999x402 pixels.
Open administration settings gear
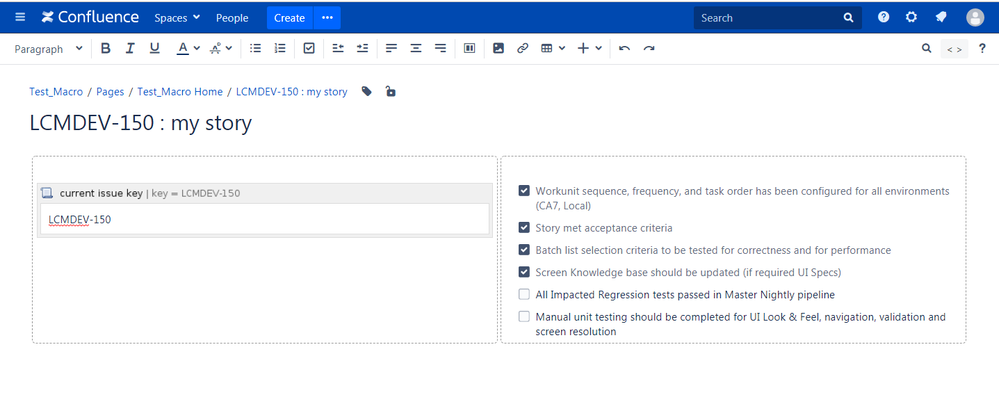[911, 17]
